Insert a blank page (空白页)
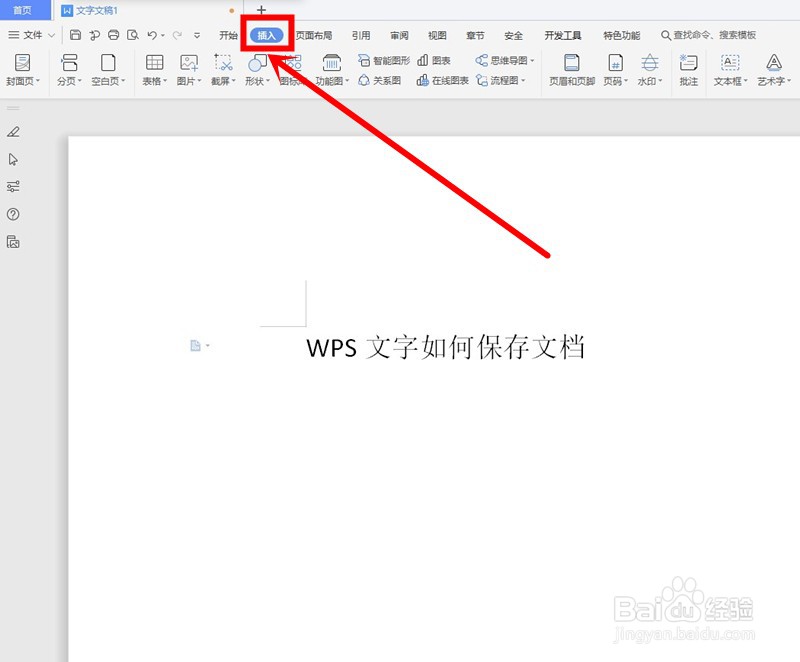This screenshot has width=800, height=662. point(108,69)
